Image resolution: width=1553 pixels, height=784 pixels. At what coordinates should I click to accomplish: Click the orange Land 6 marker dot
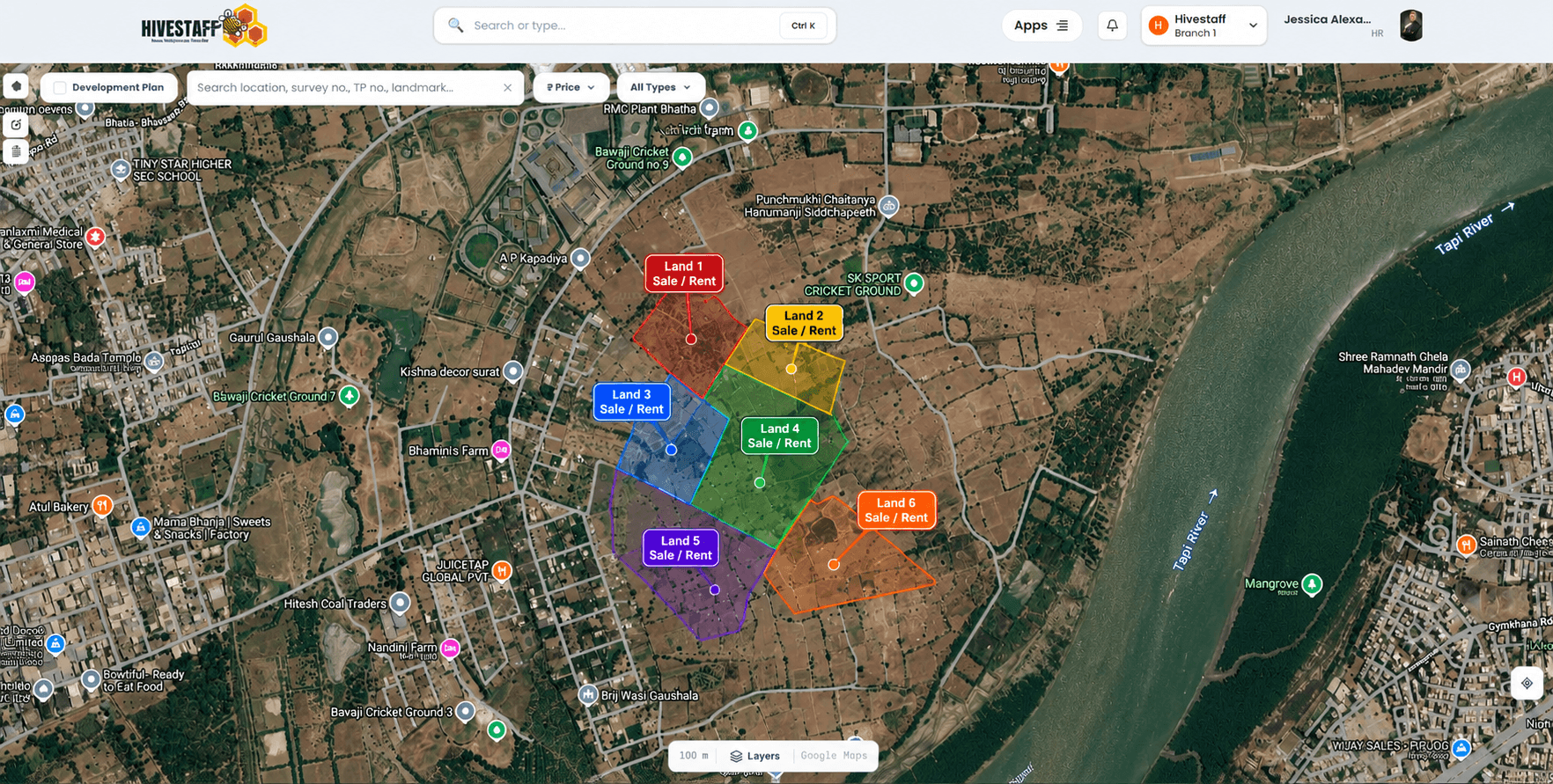coord(834,565)
